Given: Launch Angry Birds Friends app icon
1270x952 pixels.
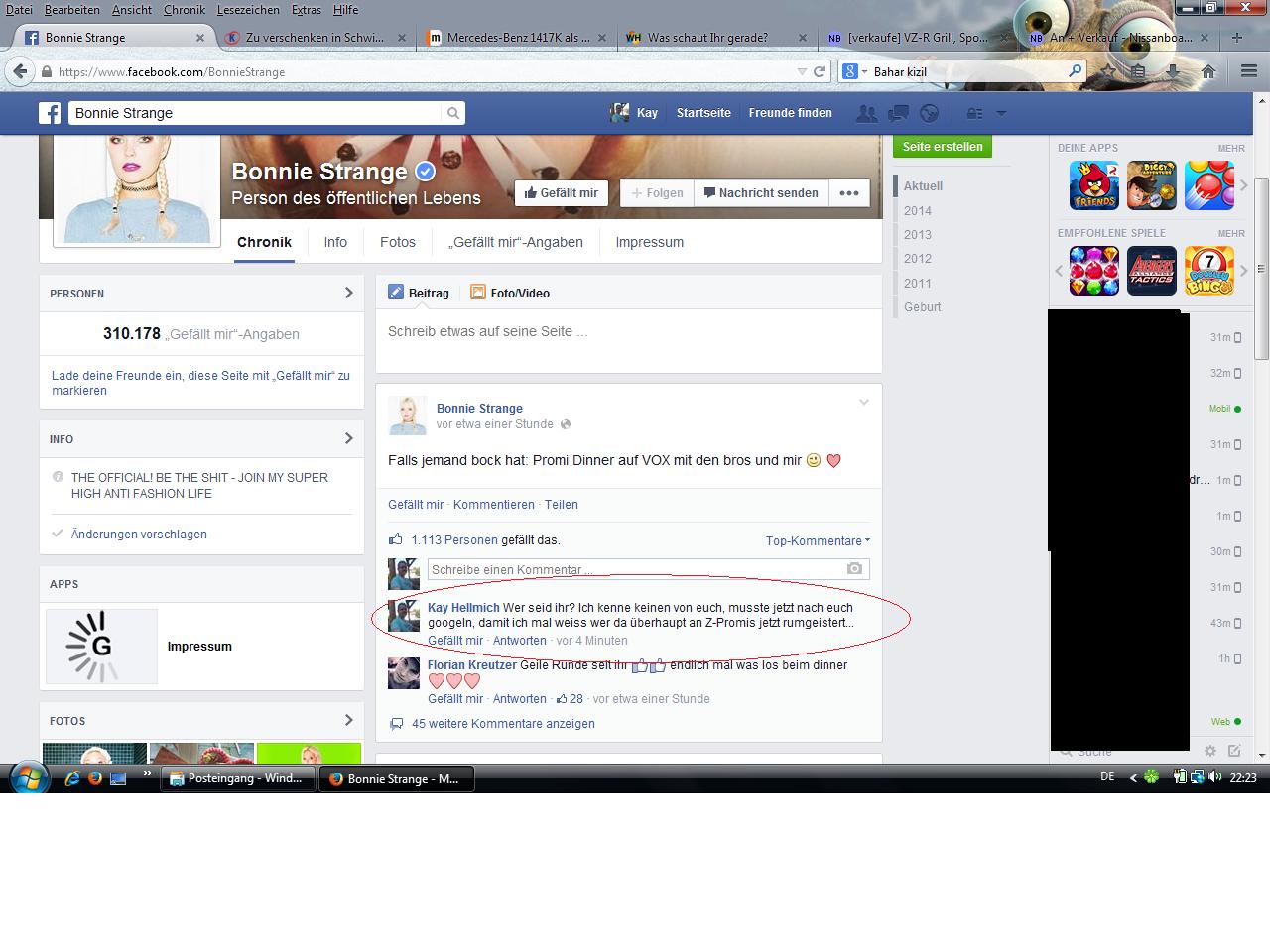Looking at the screenshot, I should [x=1093, y=185].
